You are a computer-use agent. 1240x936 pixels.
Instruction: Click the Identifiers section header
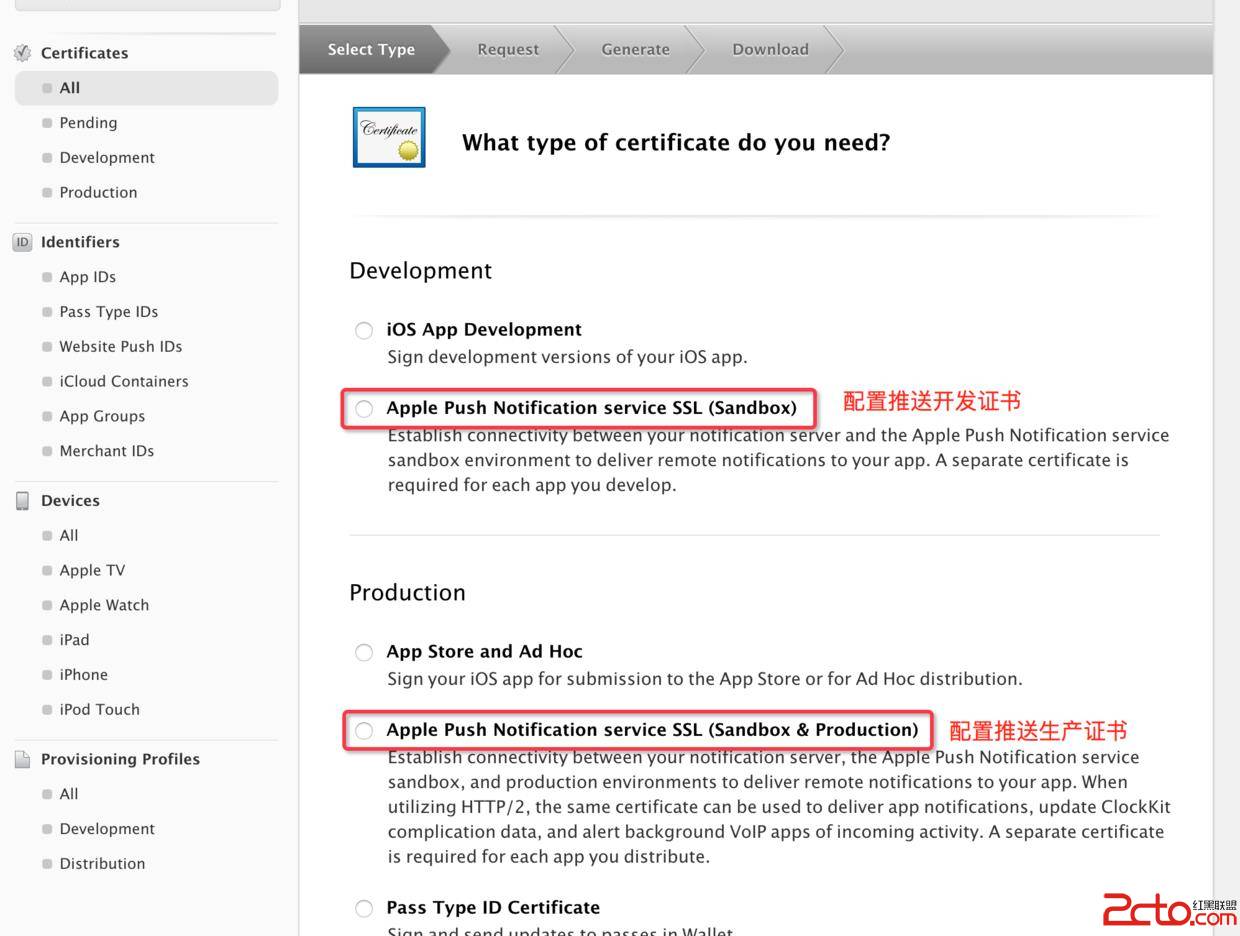[80, 242]
